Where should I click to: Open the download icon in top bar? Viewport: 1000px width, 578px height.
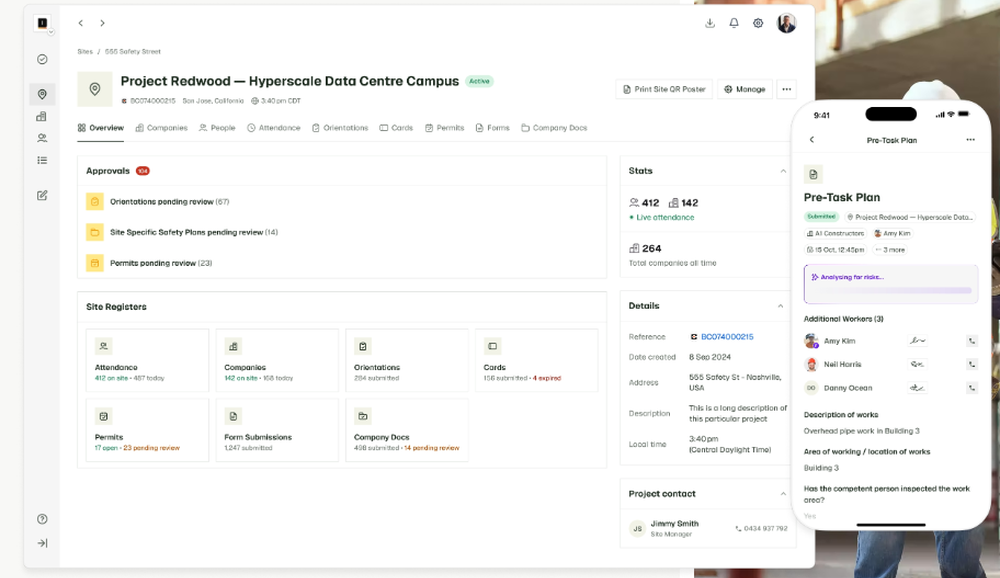click(x=710, y=23)
